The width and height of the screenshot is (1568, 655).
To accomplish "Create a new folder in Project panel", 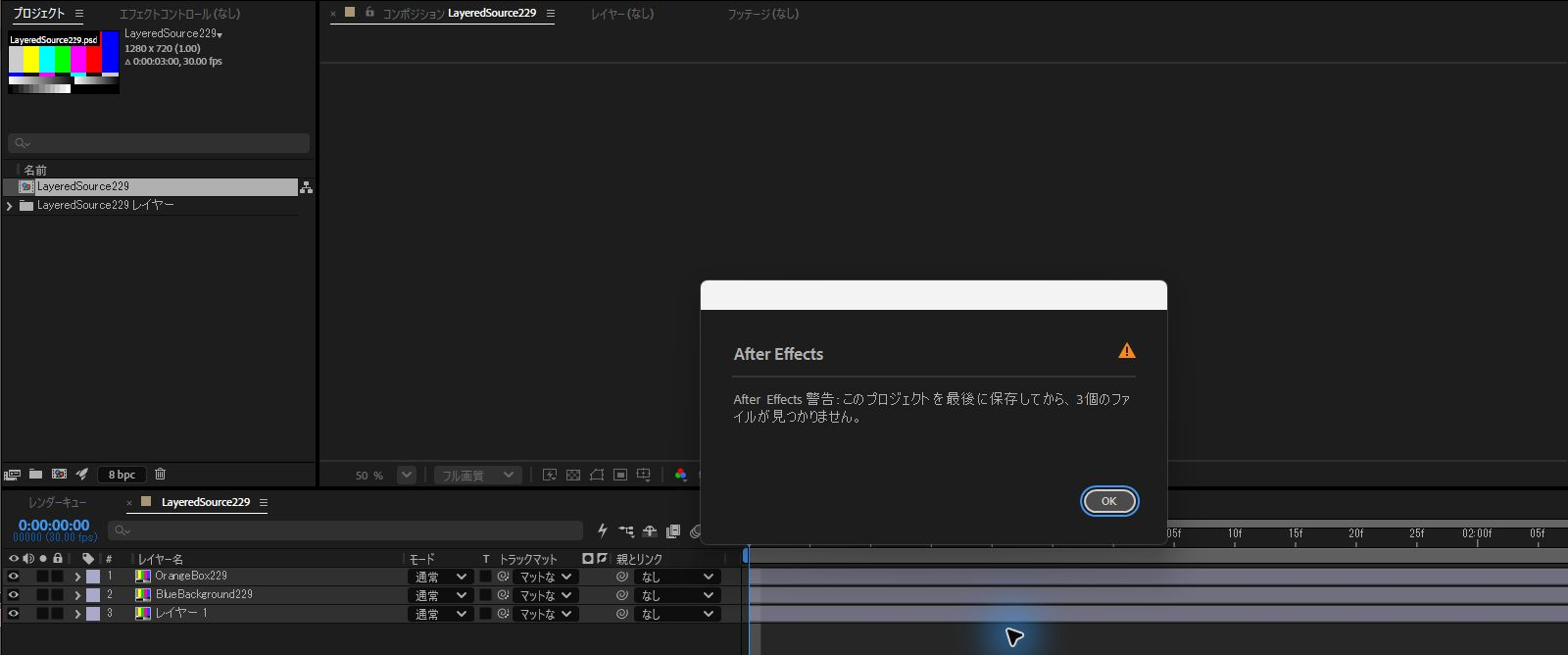I will point(35,475).
